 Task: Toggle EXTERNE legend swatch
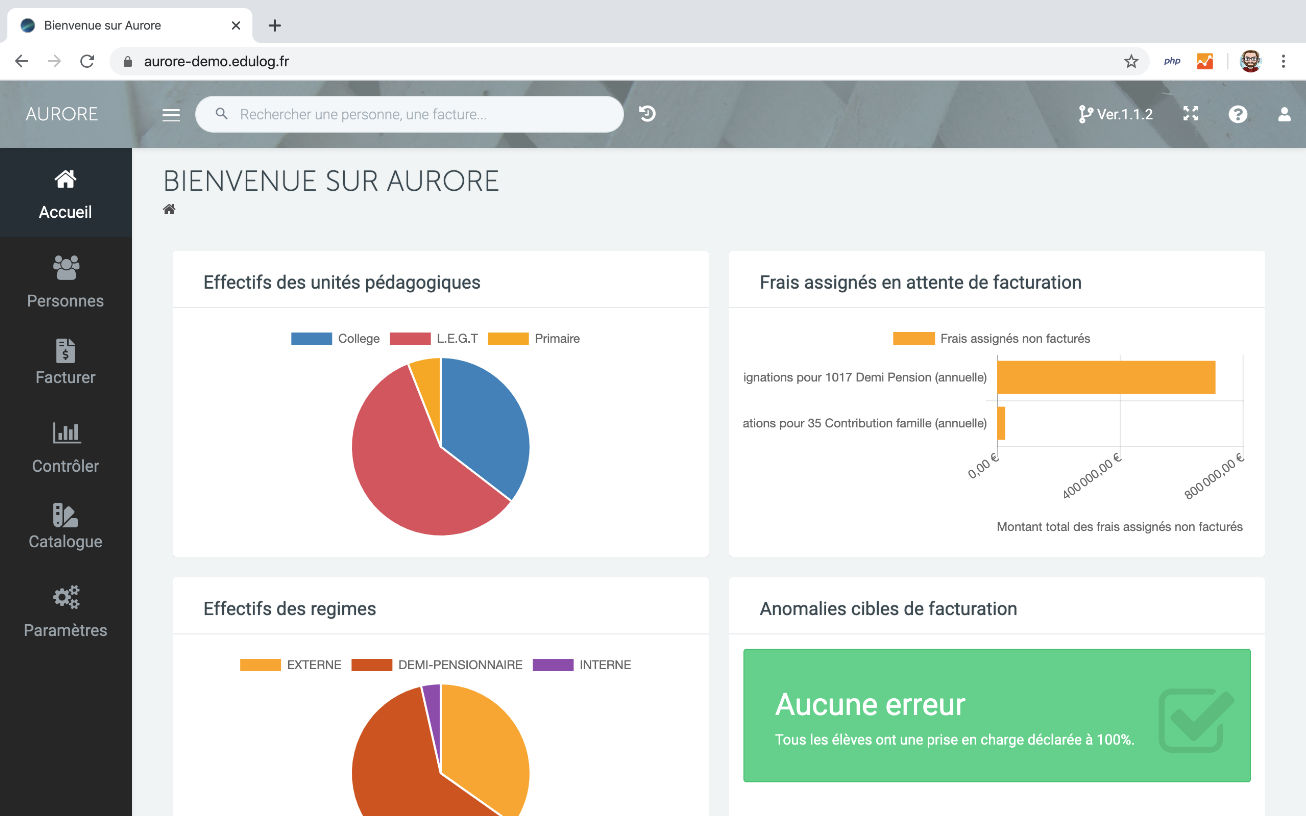[x=260, y=665]
